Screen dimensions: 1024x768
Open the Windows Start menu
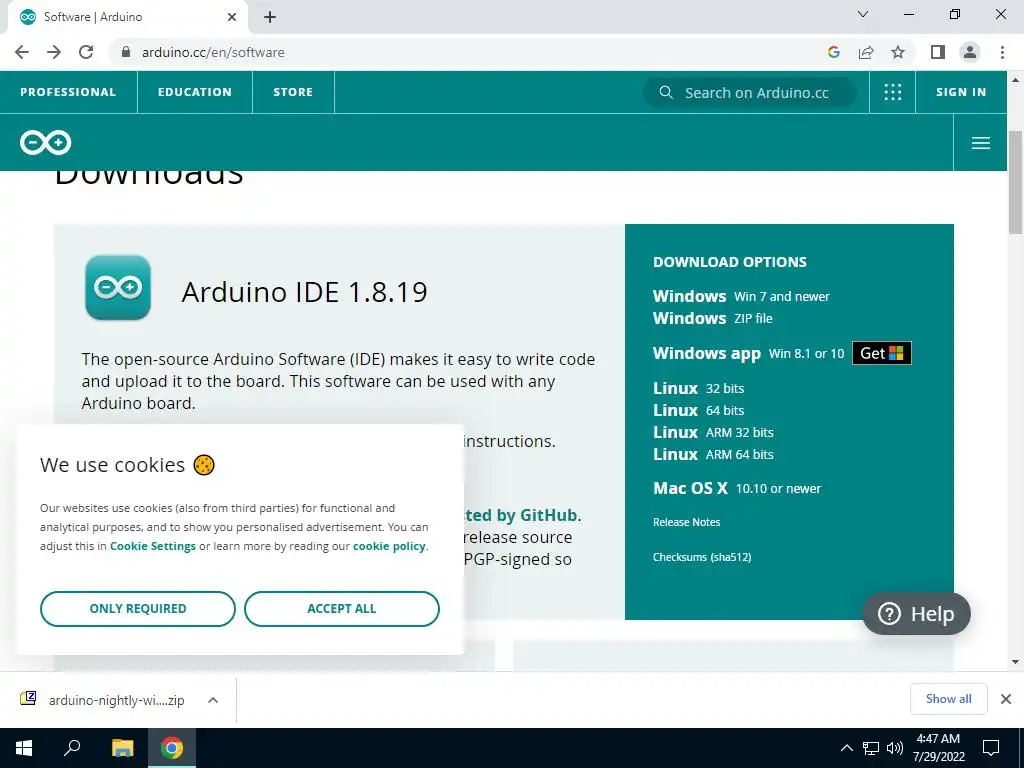24,748
